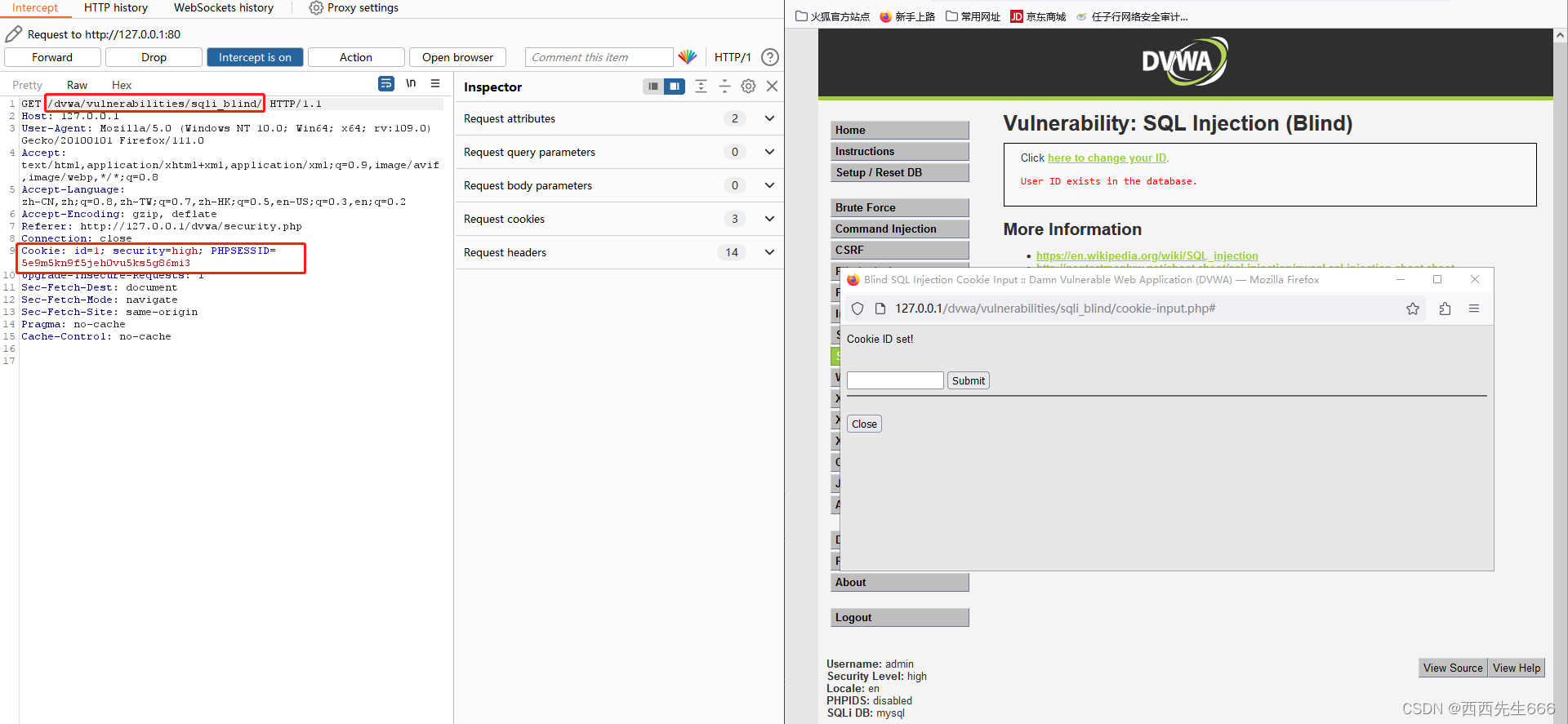Click the DVWA logo
Image resolution: width=1568 pixels, height=724 pixels.
click(1185, 61)
